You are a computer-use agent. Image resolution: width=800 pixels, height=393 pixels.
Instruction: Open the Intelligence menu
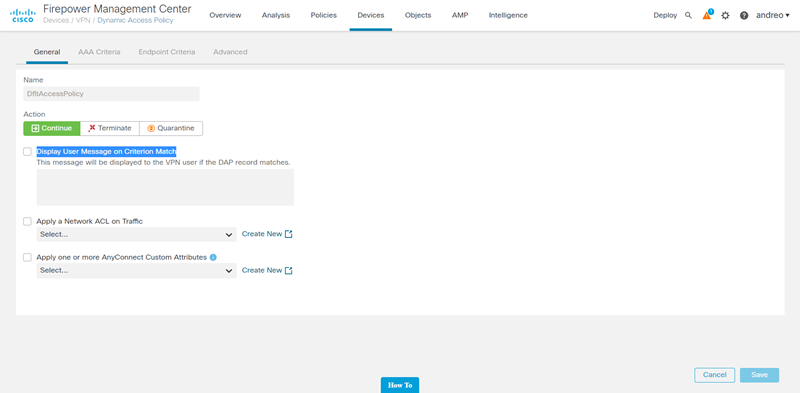point(508,15)
